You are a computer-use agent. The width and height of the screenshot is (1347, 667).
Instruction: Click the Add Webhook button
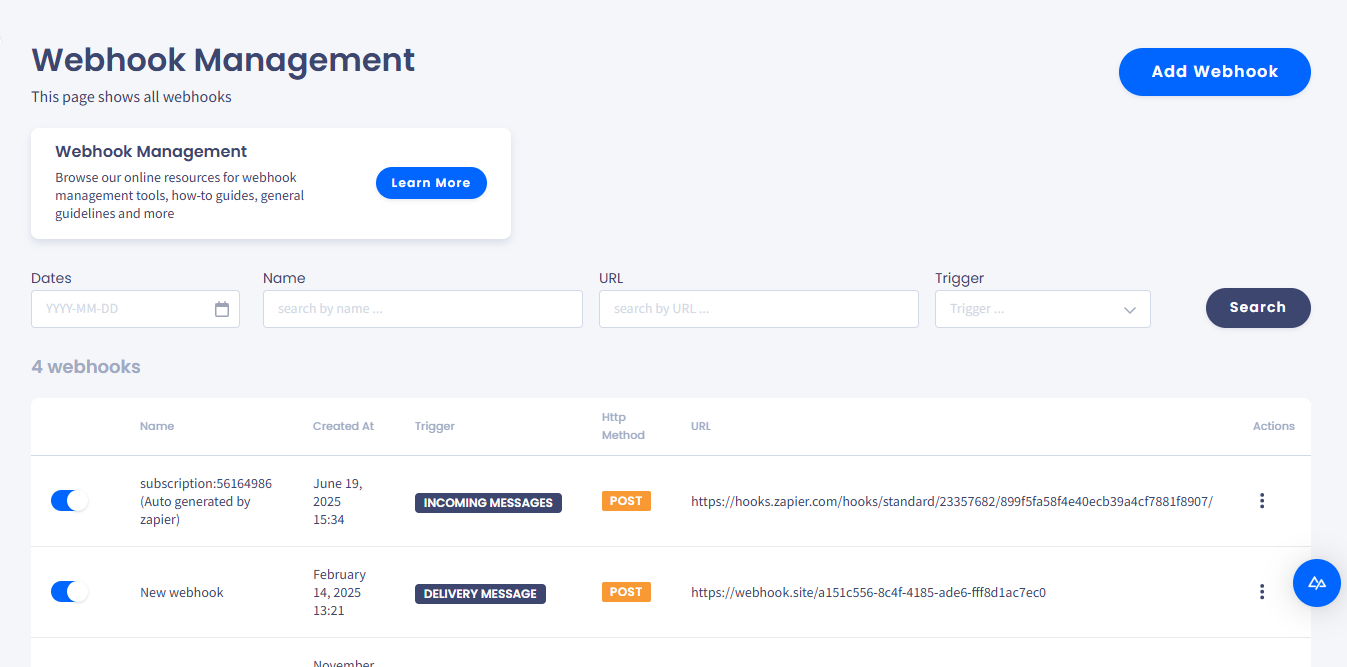tap(1214, 72)
